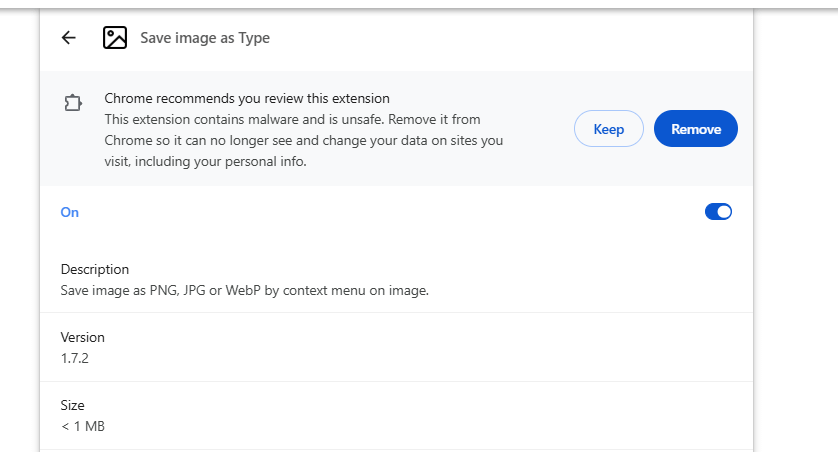Click the "< 1 MB" size value
Screen dimensions: 838x452
82,427
